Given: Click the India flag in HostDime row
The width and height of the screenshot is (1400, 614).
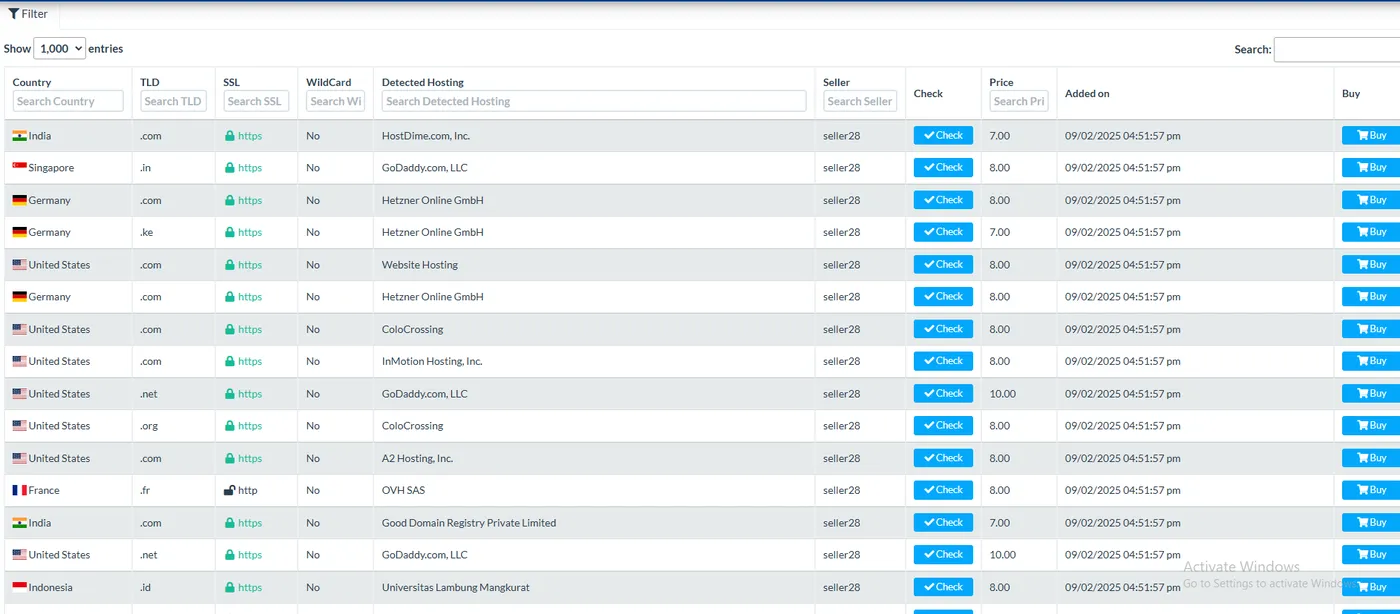Looking at the screenshot, I should click(x=19, y=136).
